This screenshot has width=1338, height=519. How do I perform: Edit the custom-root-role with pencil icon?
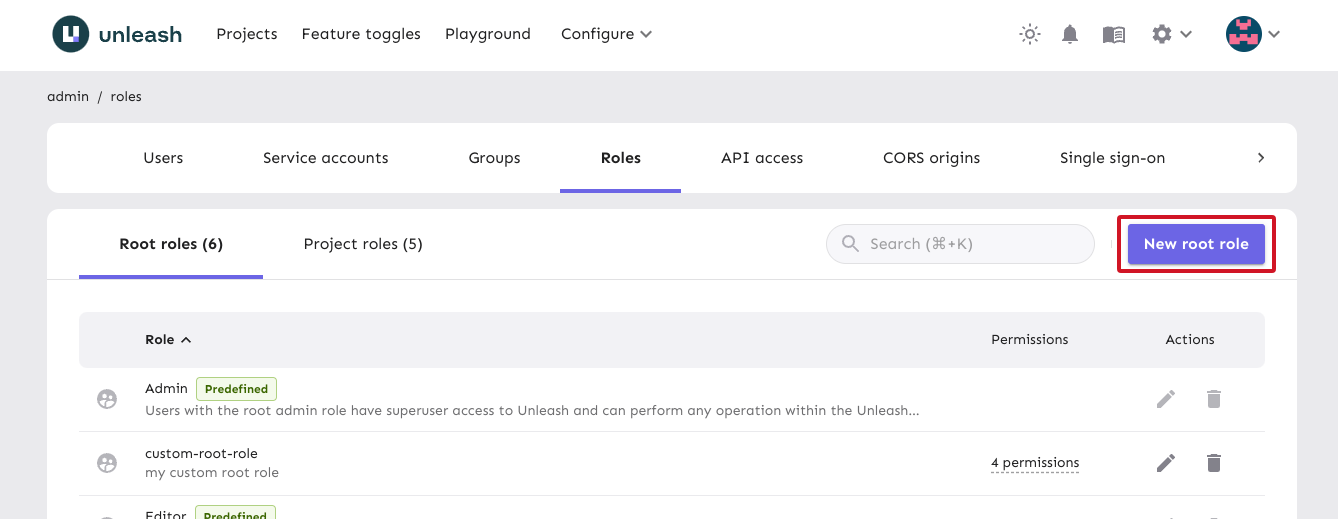pyautogui.click(x=1166, y=463)
